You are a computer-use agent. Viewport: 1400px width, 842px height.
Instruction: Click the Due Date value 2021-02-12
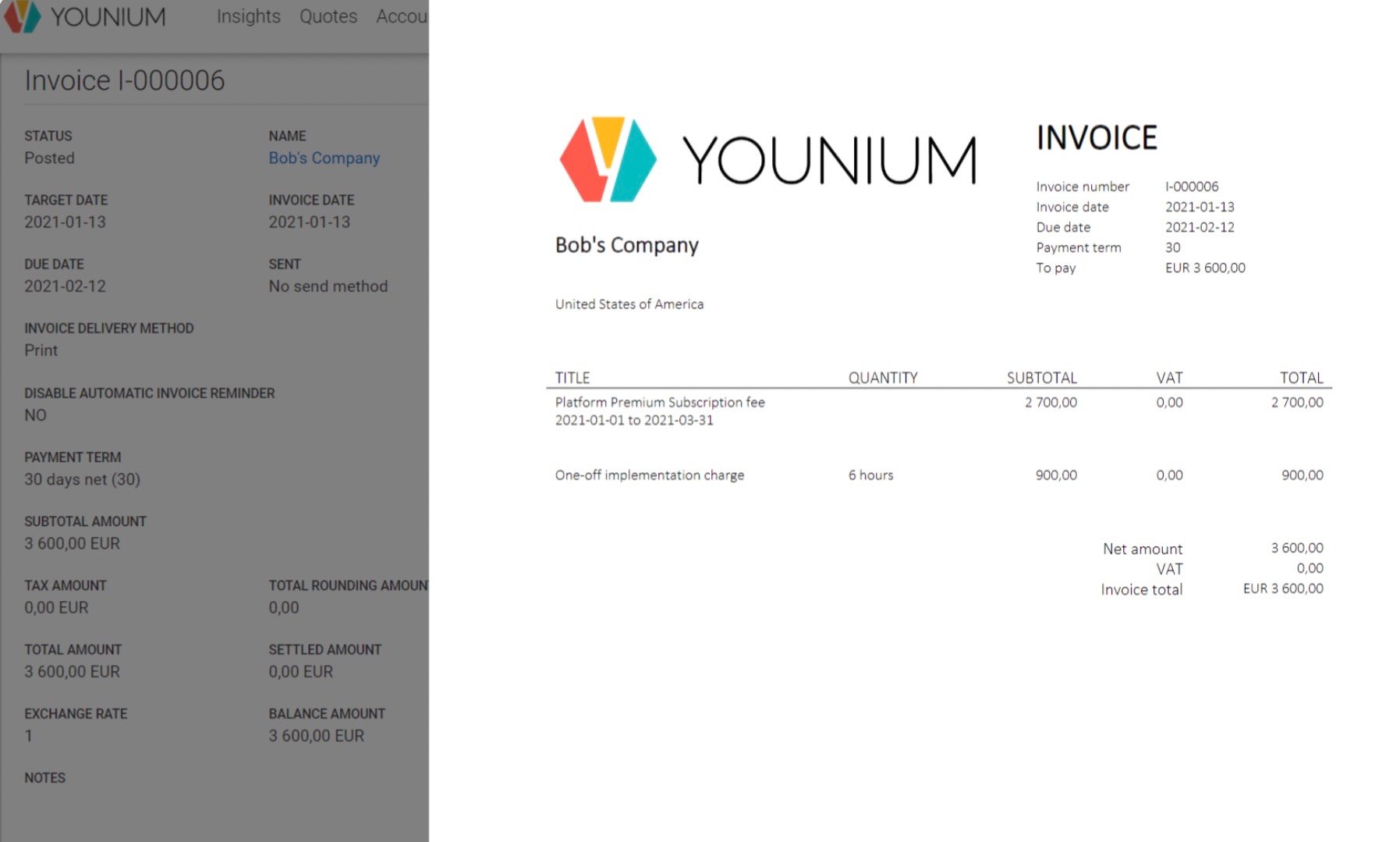coord(66,286)
